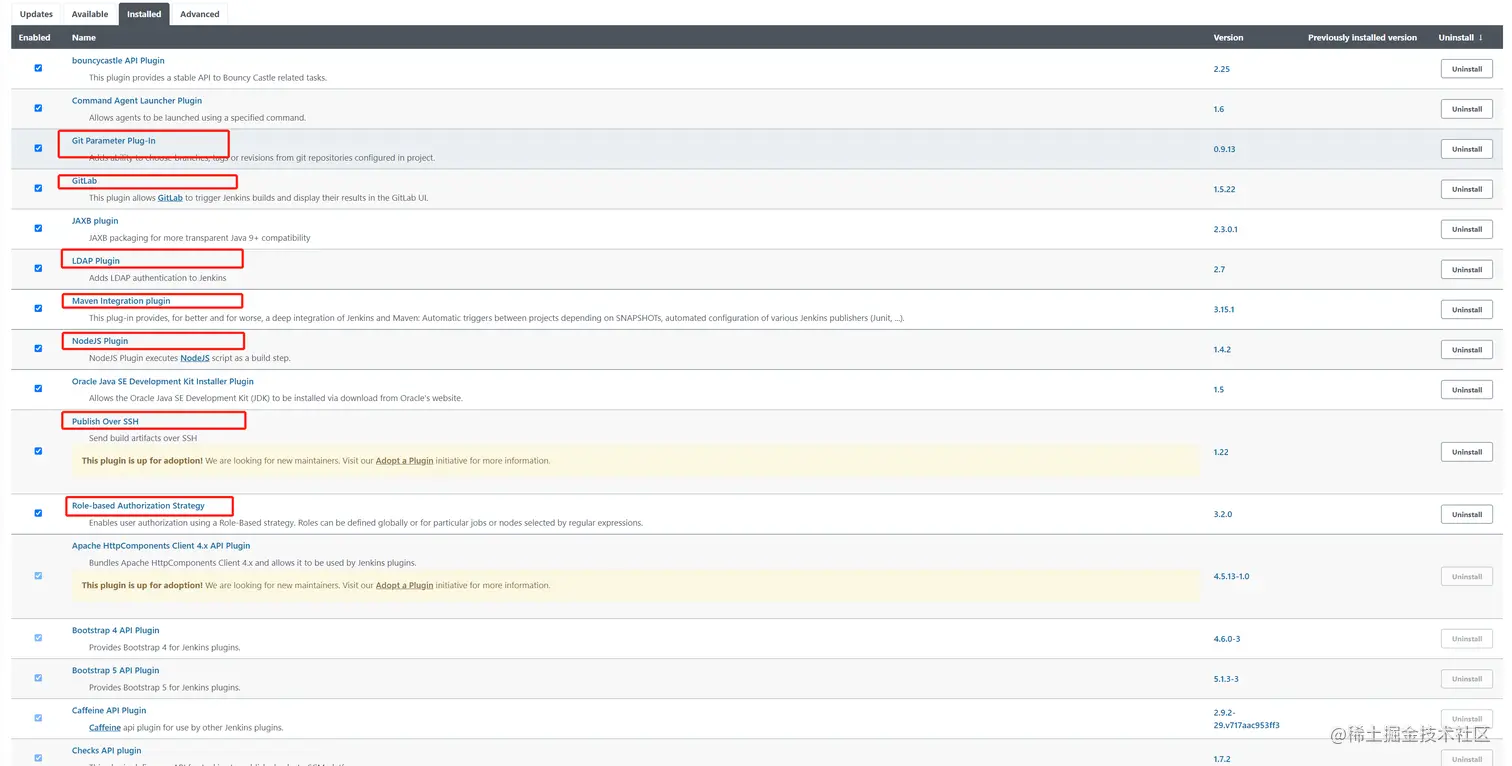Open the JAXB plugin link
The width and height of the screenshot is (1512, 766).
click(x=95, y=221)
